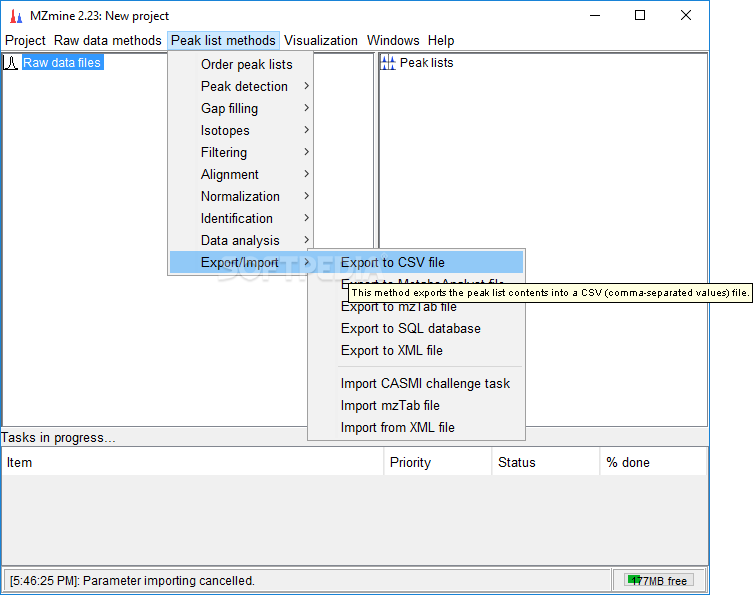Screen dimensions: 753x595
Task: Open the Windows menu
Action: (393, 40)
